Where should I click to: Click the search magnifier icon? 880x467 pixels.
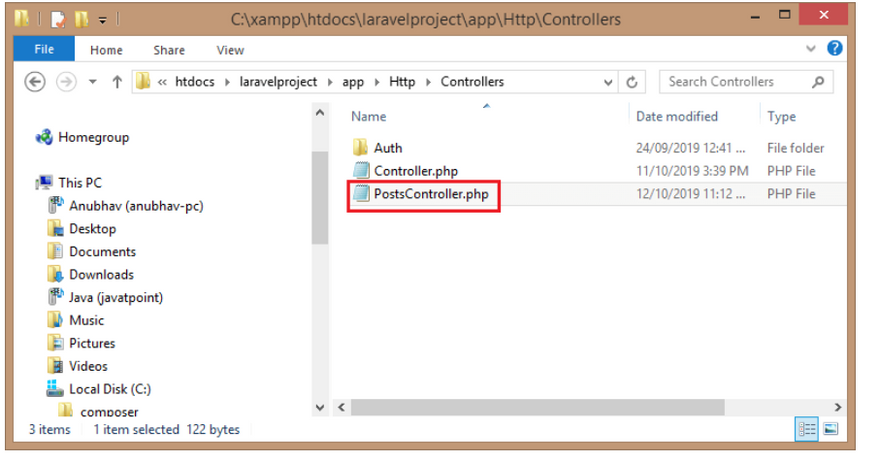pyautogui.click(x=818, y=82)
